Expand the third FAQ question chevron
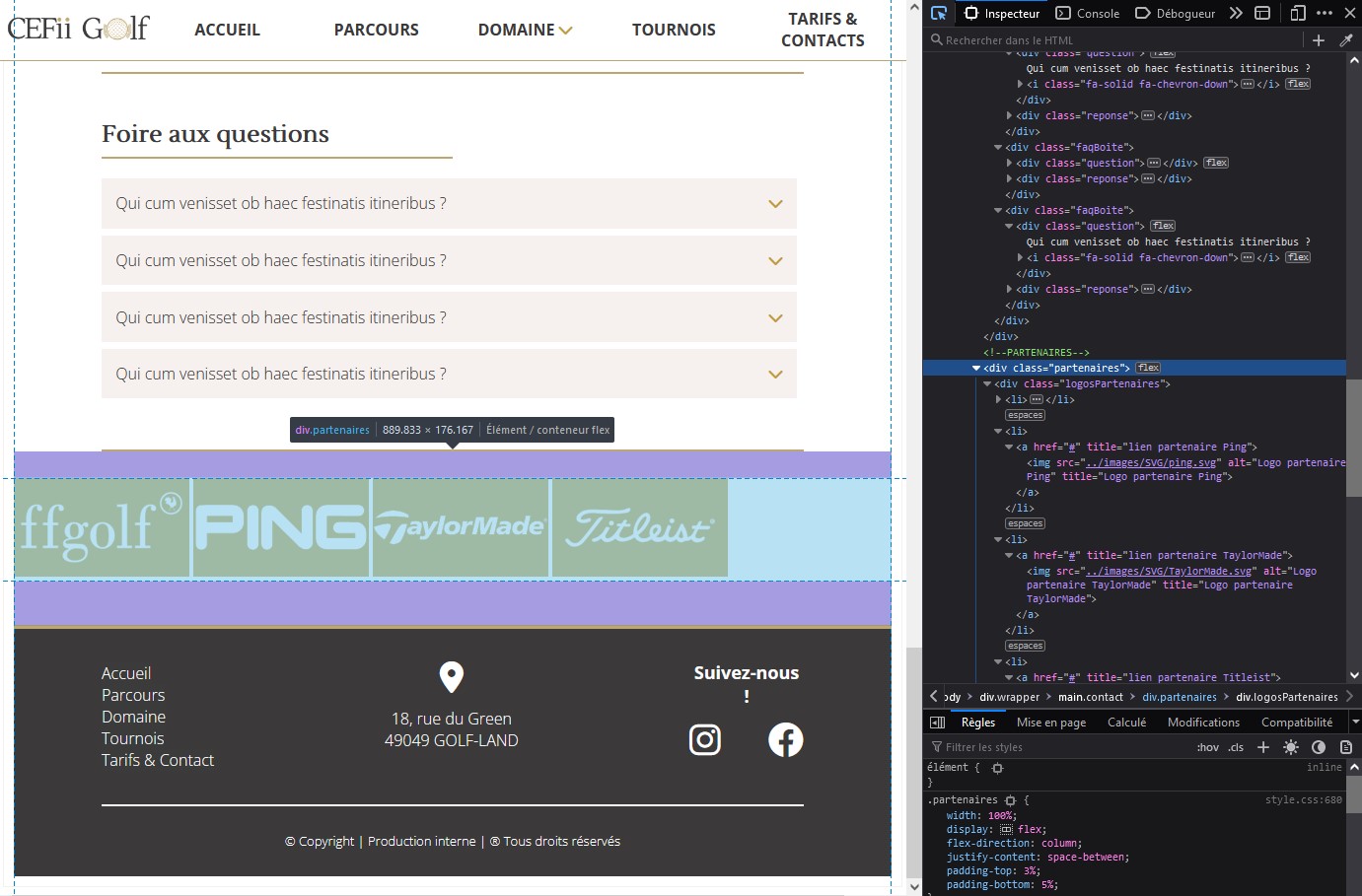The height and width of the screenshot is (896, 1362). point(776,318)
